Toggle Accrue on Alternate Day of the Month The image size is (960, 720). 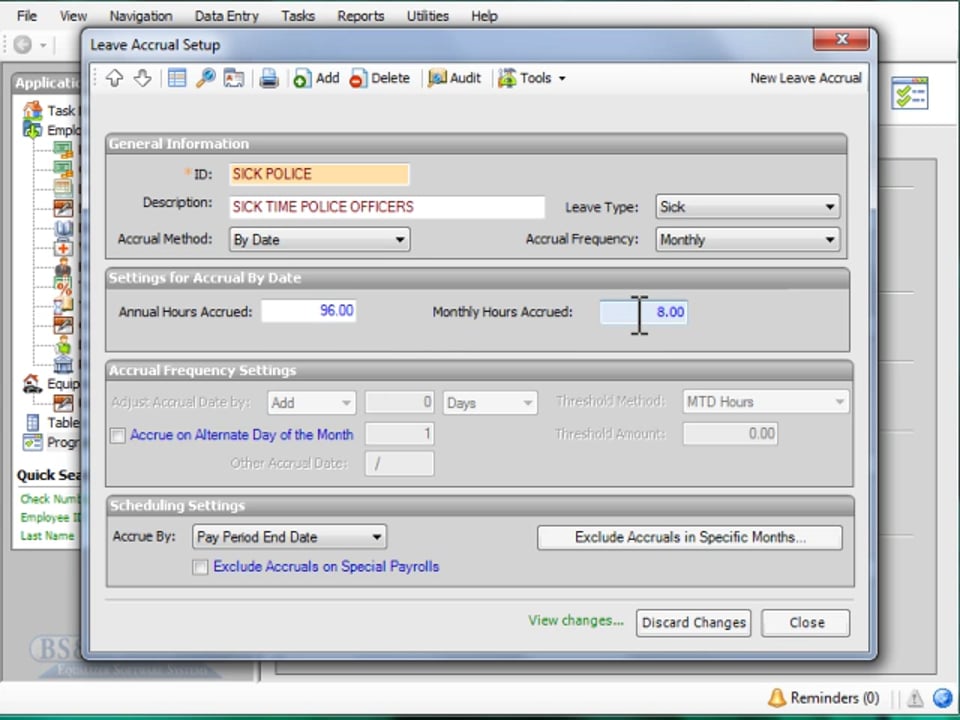tap(118, 435)
